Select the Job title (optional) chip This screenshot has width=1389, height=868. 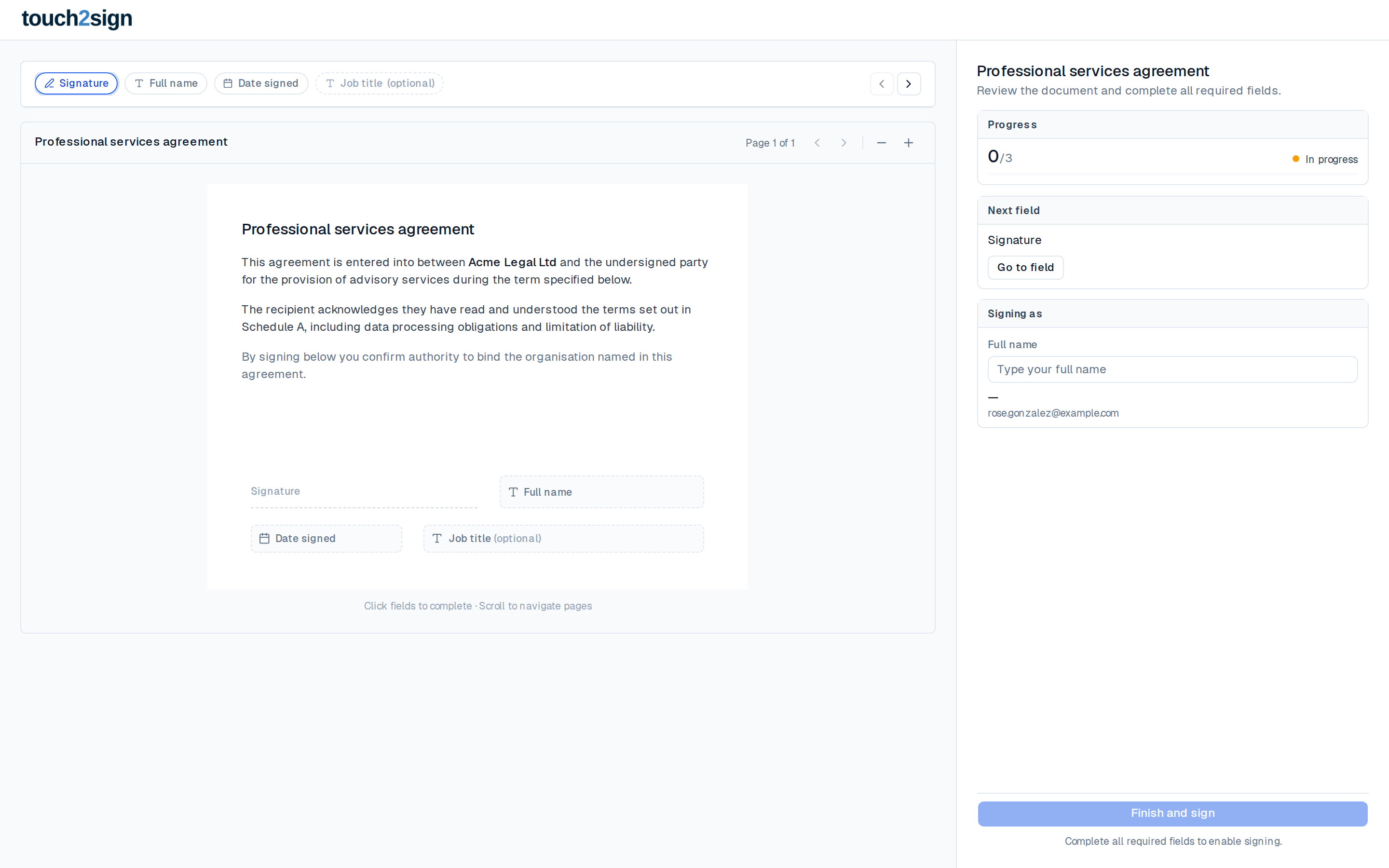click(380, 83)
